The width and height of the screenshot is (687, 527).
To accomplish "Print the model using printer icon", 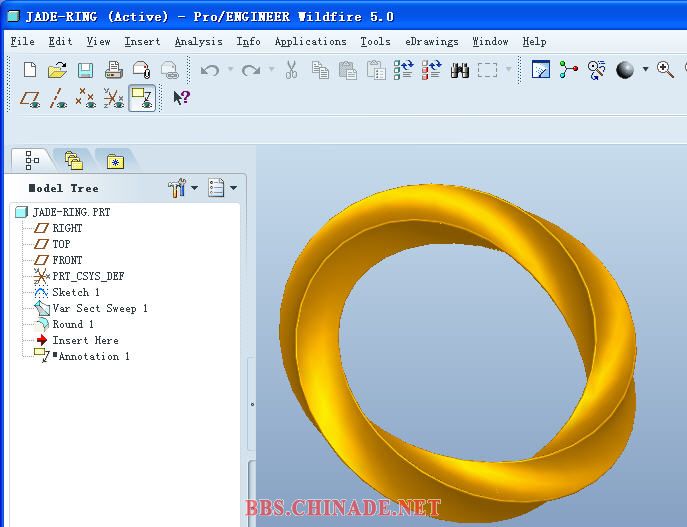I will [114, 70].
